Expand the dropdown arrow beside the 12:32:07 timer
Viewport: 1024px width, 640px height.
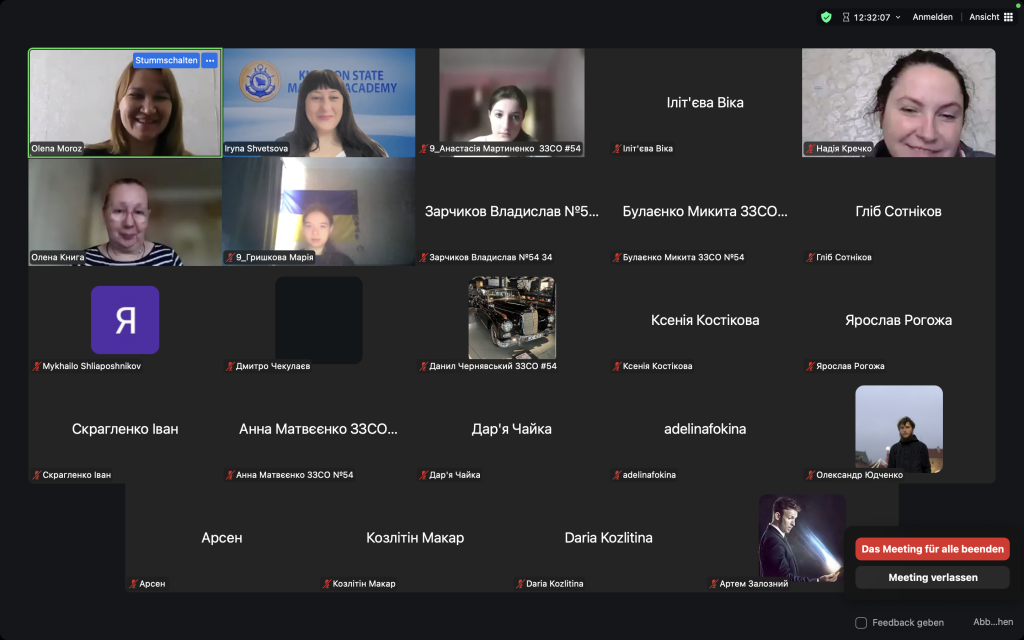898,17
